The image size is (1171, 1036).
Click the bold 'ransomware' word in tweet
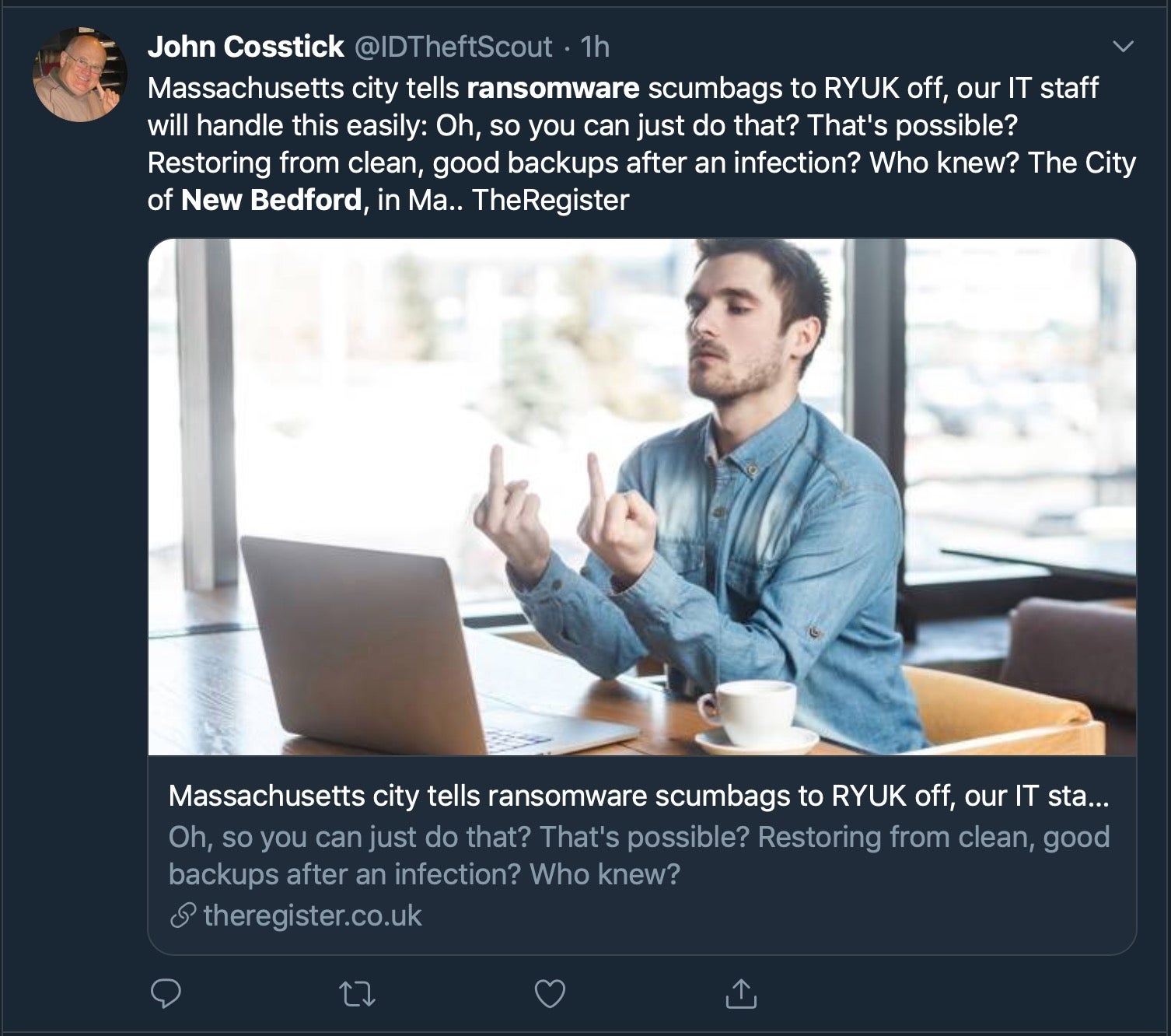pos(553,88)
